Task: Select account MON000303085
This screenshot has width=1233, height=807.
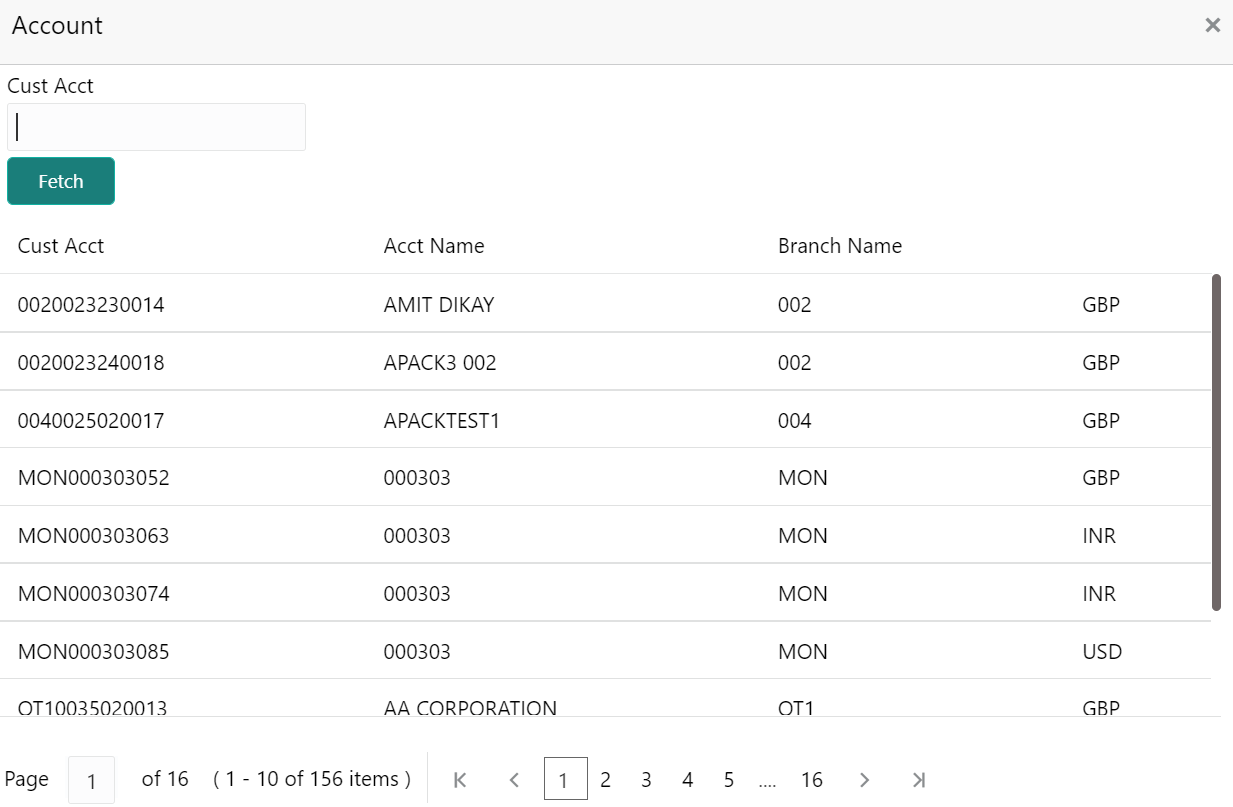Action: click(94, 652)
